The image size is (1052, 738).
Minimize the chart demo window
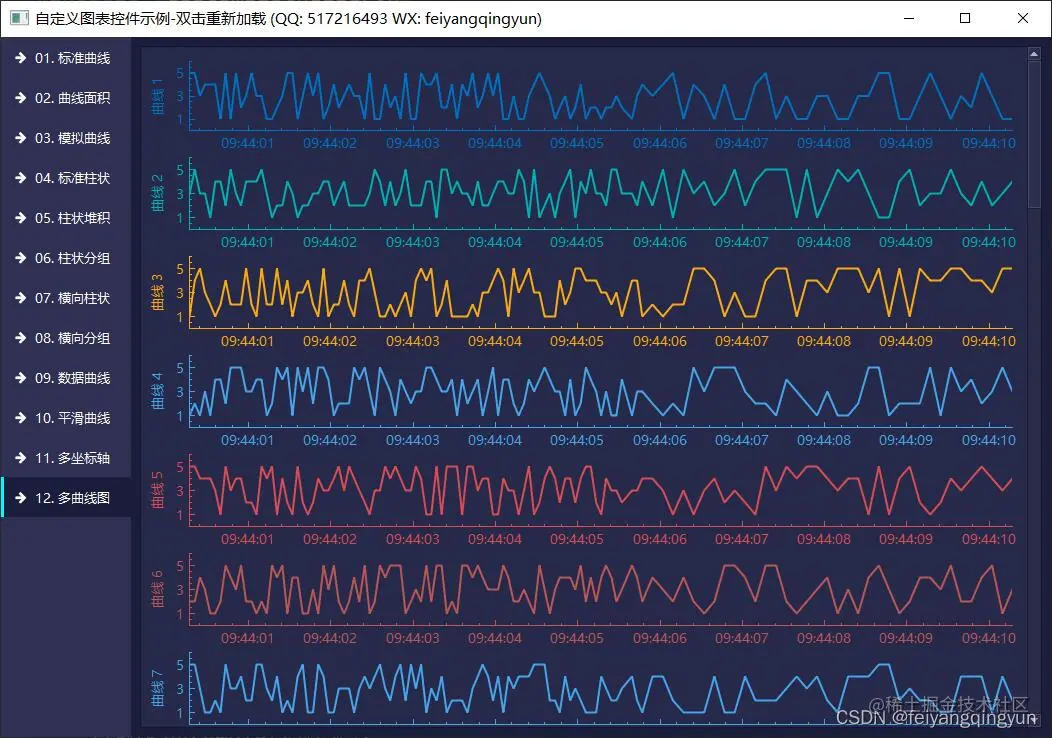pos(909,18)
